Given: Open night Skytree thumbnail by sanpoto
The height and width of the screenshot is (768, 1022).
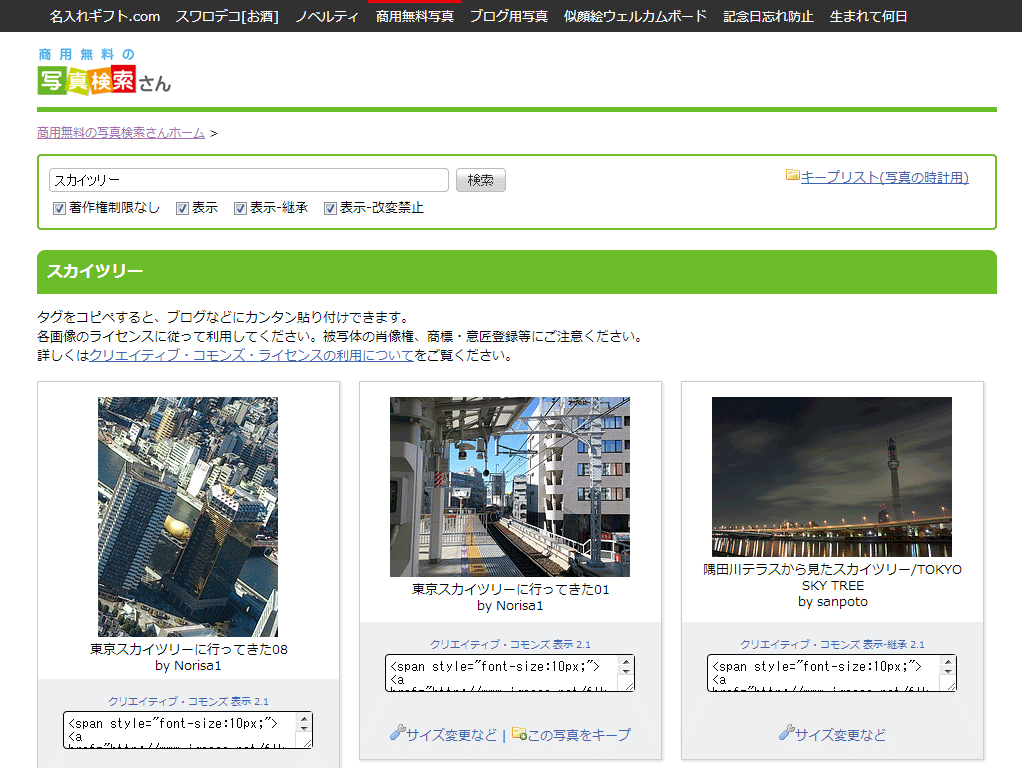Looking at the screenshot, I should [x=832, y=477].
